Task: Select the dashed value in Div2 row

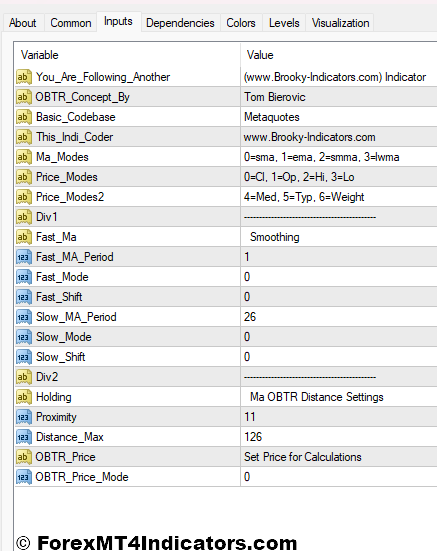Action: (x=310, y=377)
